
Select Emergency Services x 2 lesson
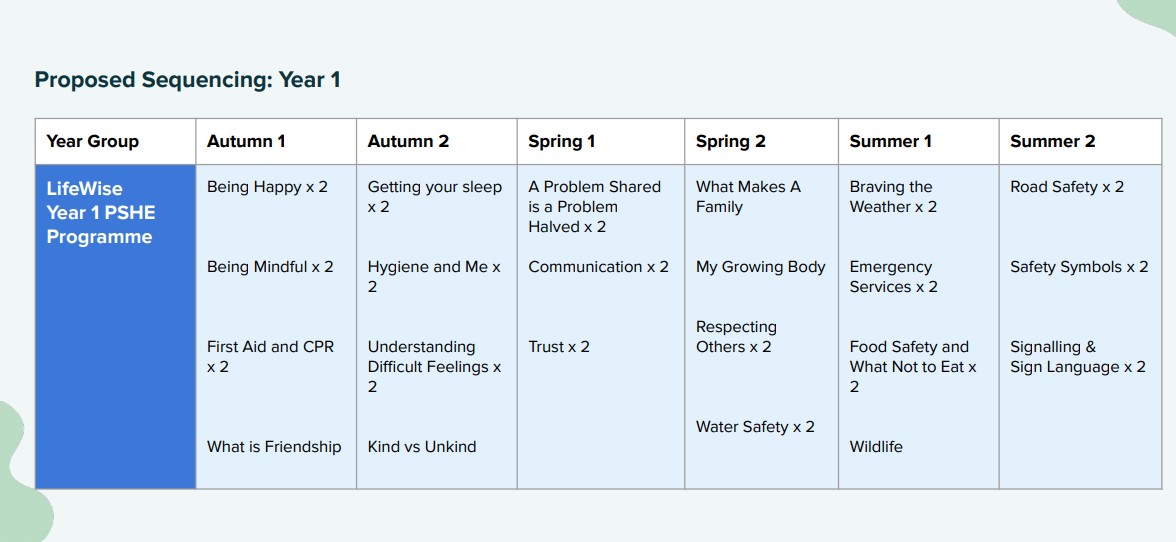(893, 277)
